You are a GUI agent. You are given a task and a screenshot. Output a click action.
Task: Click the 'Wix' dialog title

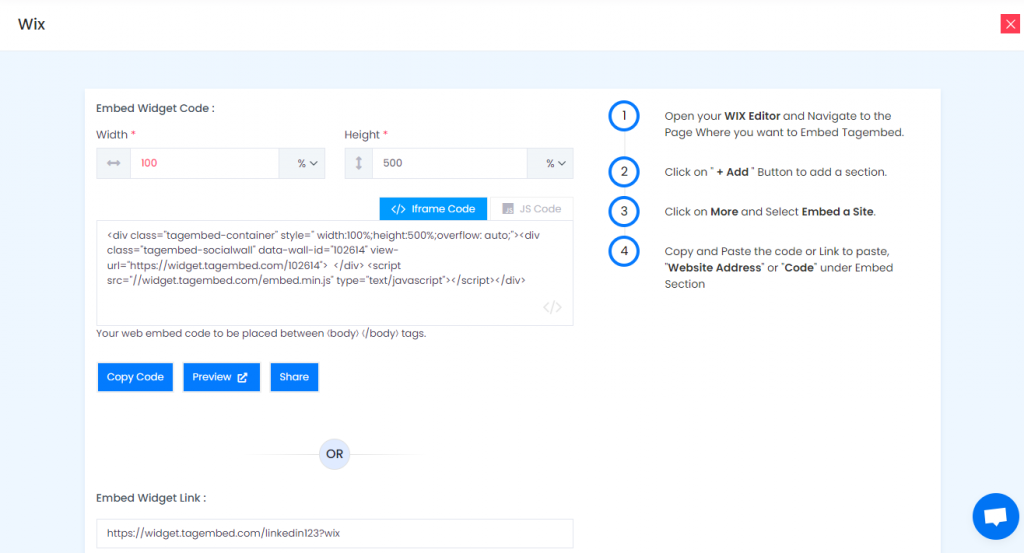(31, 24)
